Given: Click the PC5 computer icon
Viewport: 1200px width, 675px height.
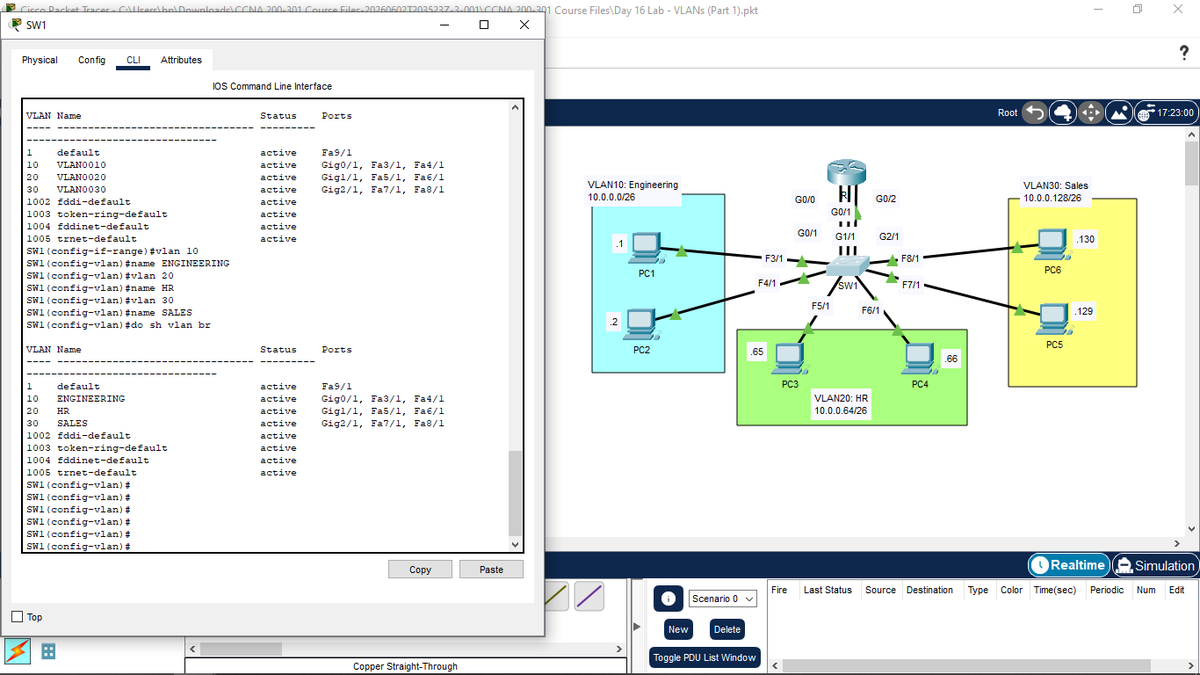Looking at the screenshot, I should [1052, 318].
